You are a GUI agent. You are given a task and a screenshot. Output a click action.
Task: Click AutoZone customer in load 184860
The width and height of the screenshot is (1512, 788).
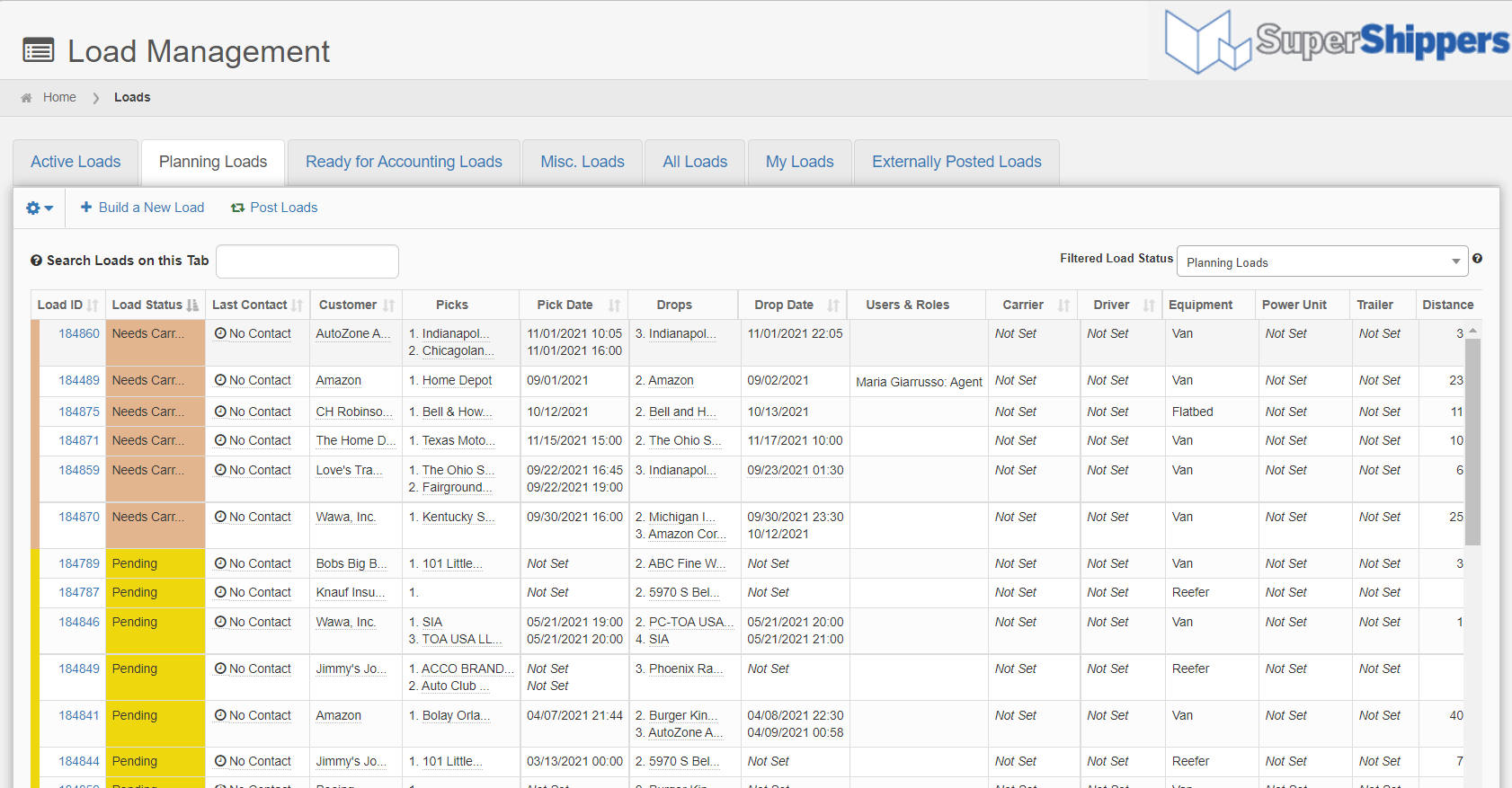(x=353, y=333)
